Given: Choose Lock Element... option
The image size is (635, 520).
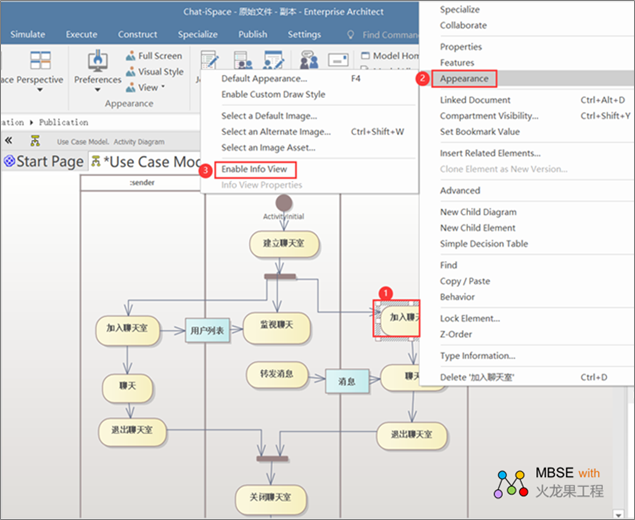Looking at the screenshot, I should click(470, 318).
